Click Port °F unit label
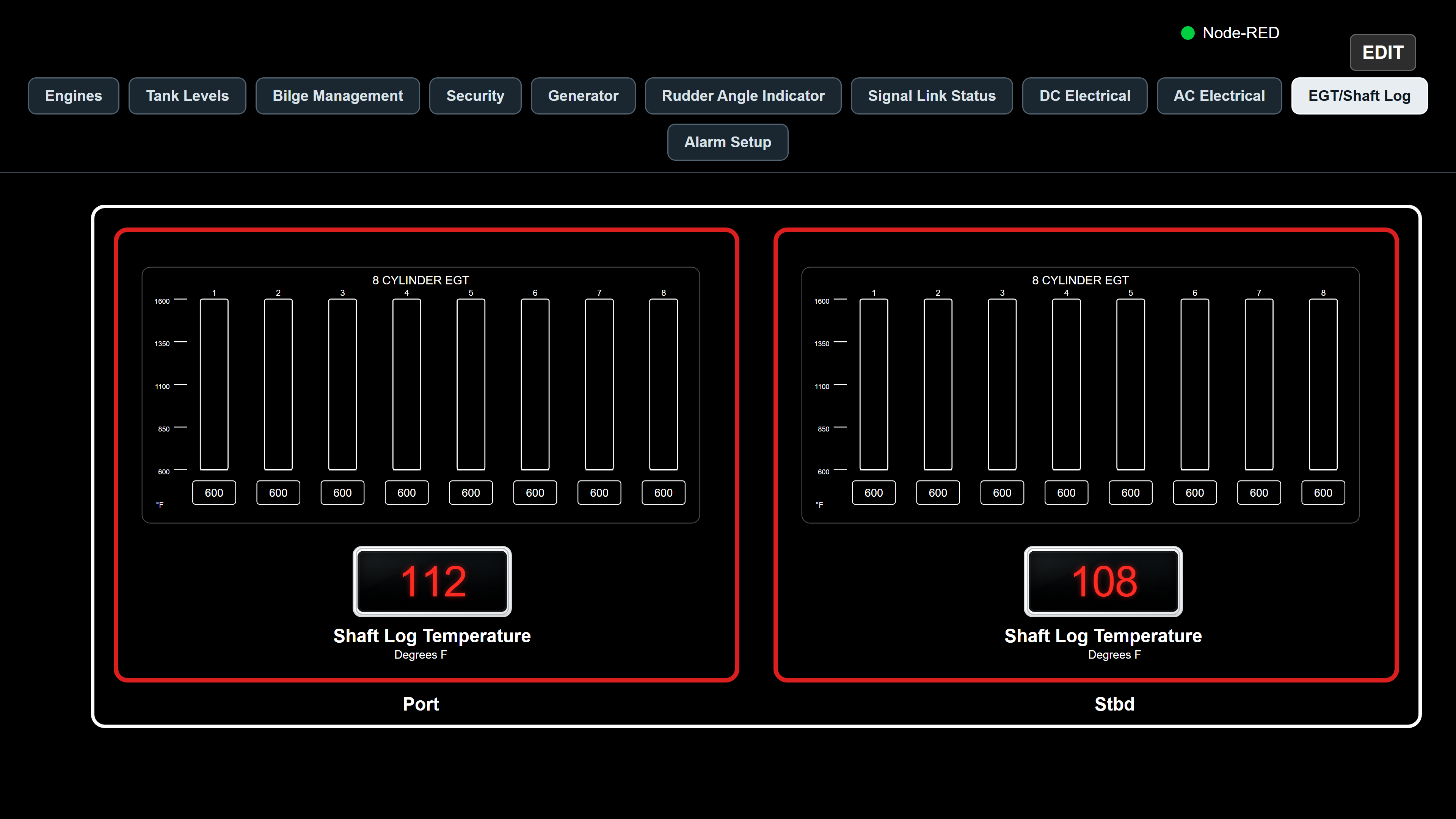Screen dimensions: 1456x819 (x=160, y=505)
